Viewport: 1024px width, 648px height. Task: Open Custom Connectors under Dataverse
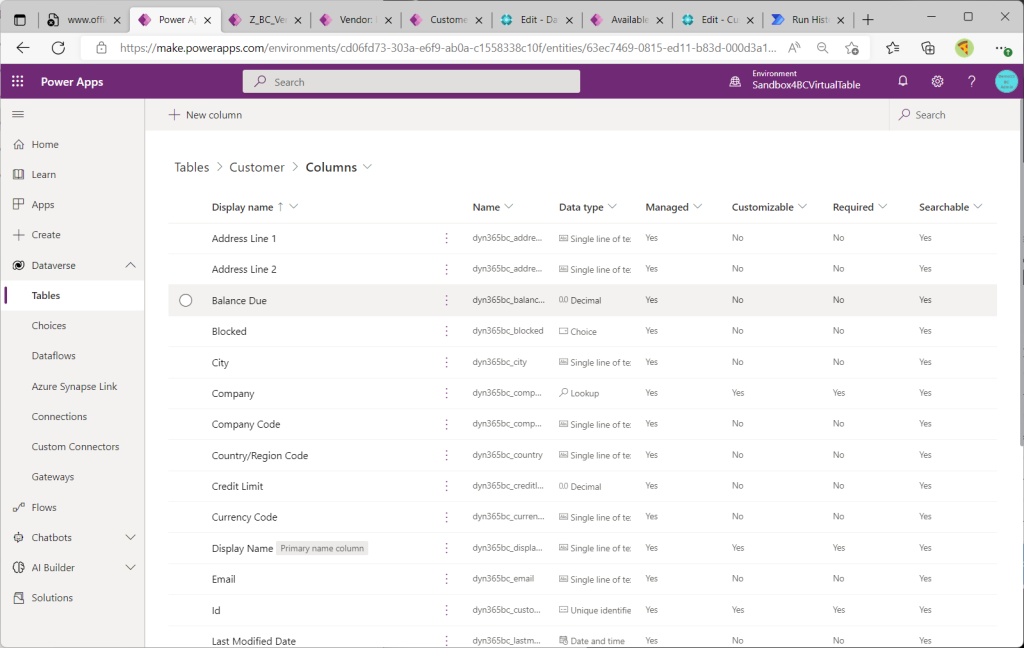coord(76,447)
